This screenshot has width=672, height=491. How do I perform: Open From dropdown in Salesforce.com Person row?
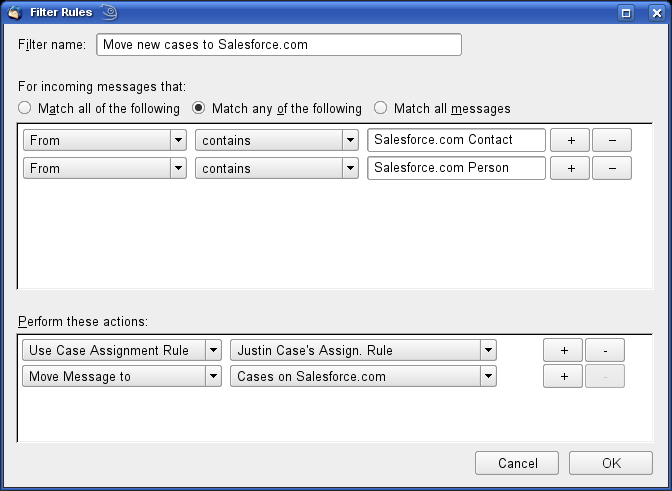click(105, 168)
